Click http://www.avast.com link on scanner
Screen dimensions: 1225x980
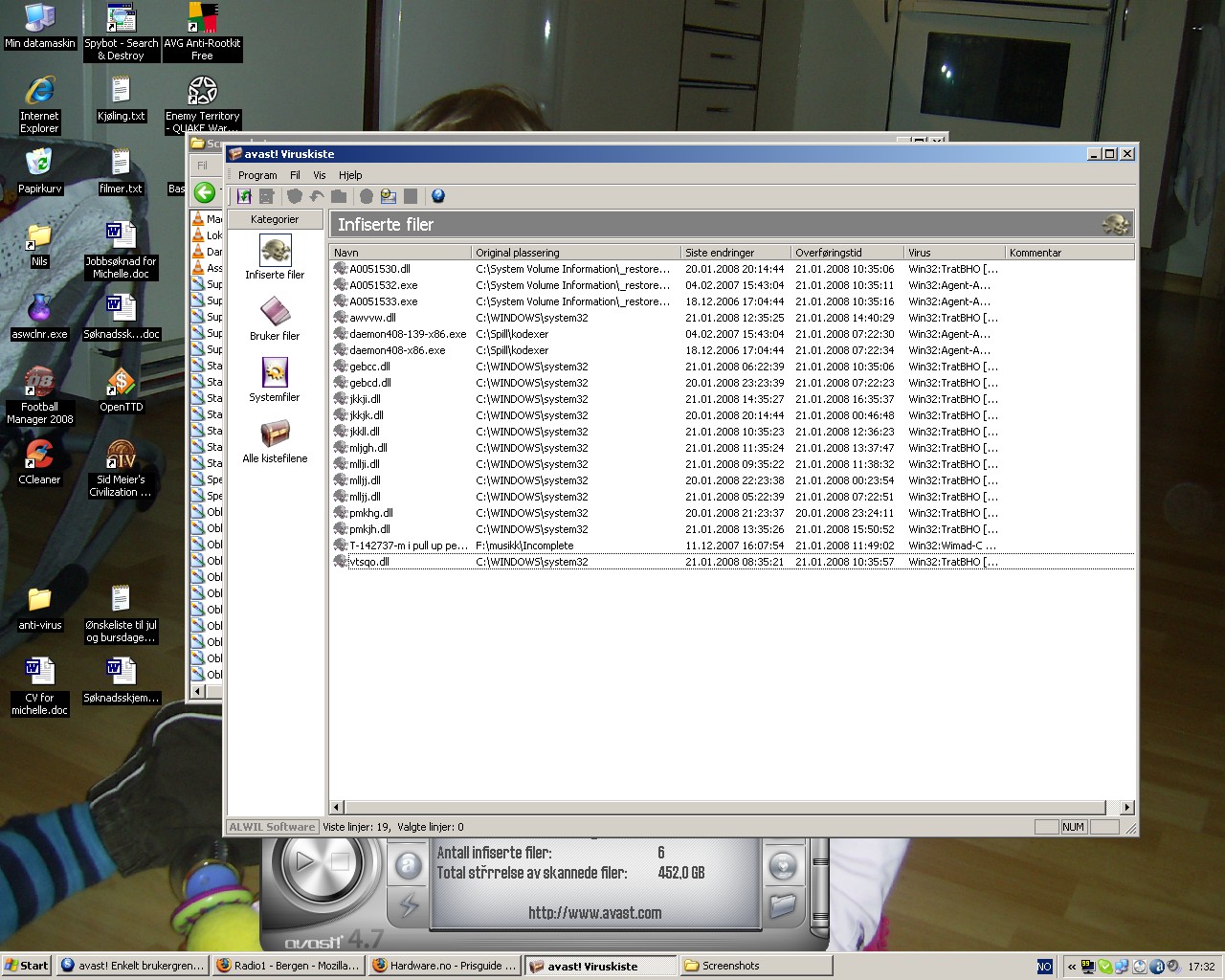click(x=594, y=913)
